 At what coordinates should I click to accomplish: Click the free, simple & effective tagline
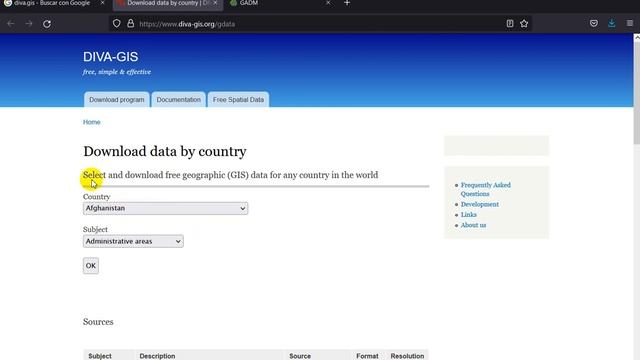click(117, 72)
